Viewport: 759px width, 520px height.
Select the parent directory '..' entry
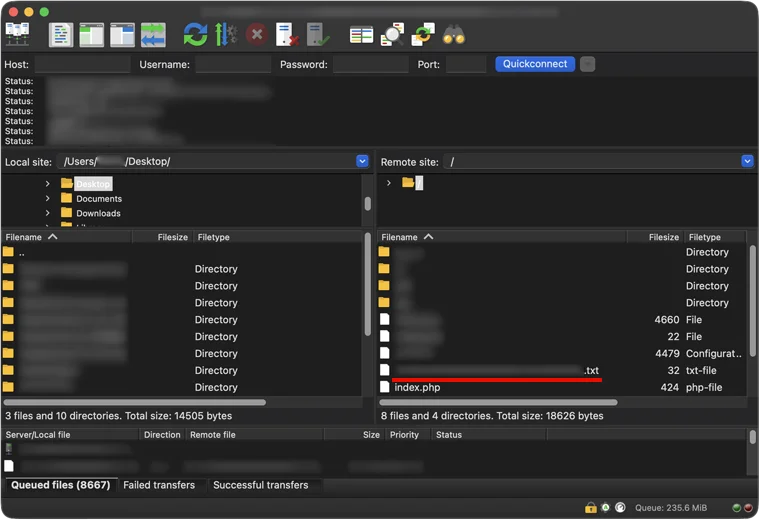(x=182, y=252)
